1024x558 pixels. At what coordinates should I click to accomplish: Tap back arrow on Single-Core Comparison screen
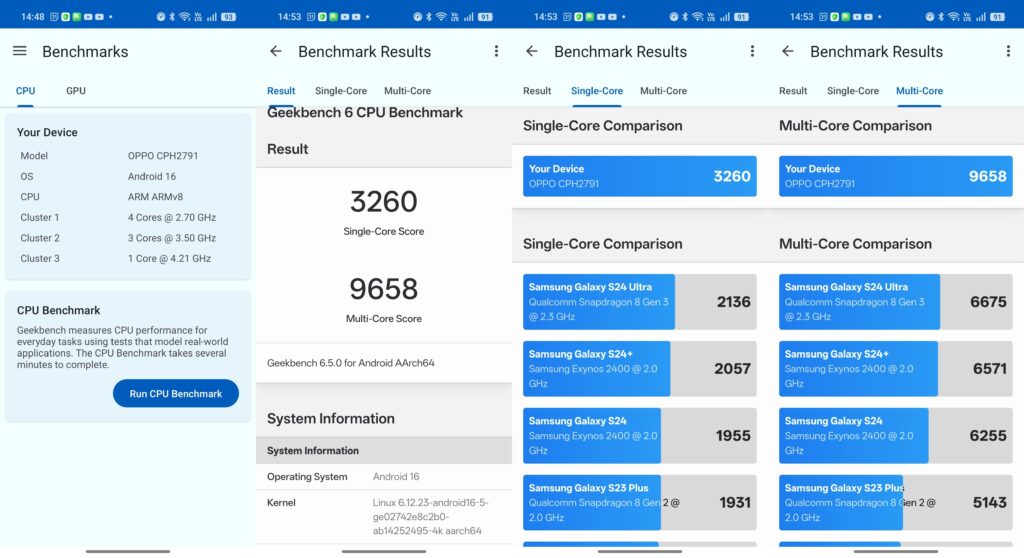point(532,51)
